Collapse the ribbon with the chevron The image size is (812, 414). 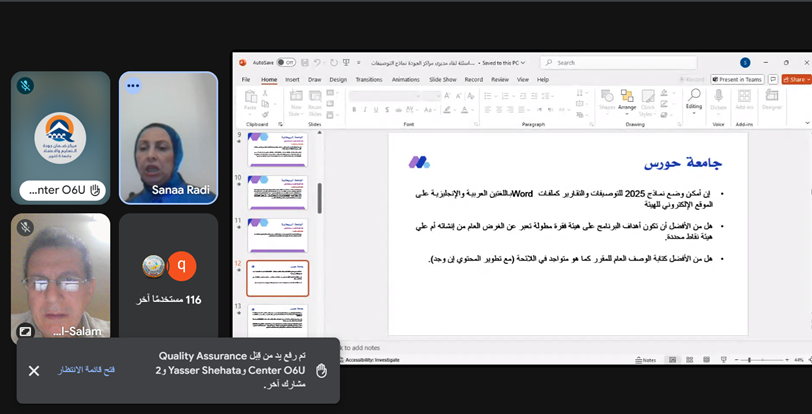[807, 123]
